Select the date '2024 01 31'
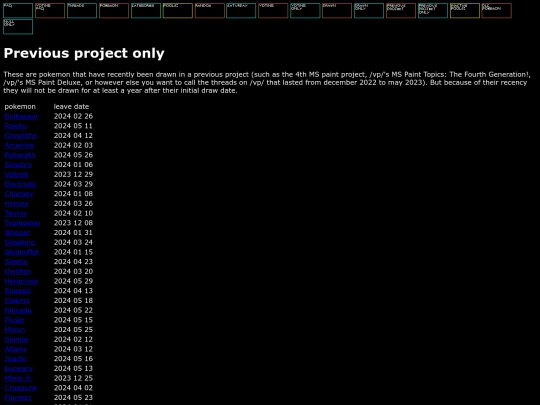The height and width of the screenshot is (405, 540). click(x=73, y=233)
